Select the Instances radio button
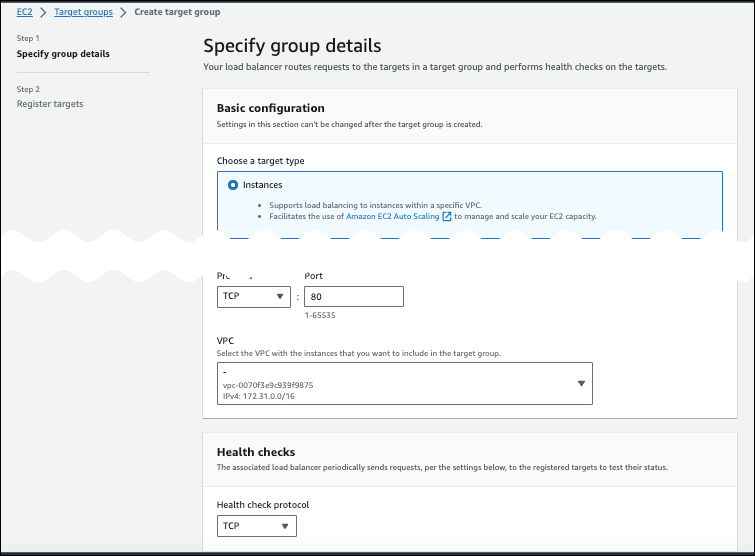This screenshot has height=556, width=755. [233, 185]
